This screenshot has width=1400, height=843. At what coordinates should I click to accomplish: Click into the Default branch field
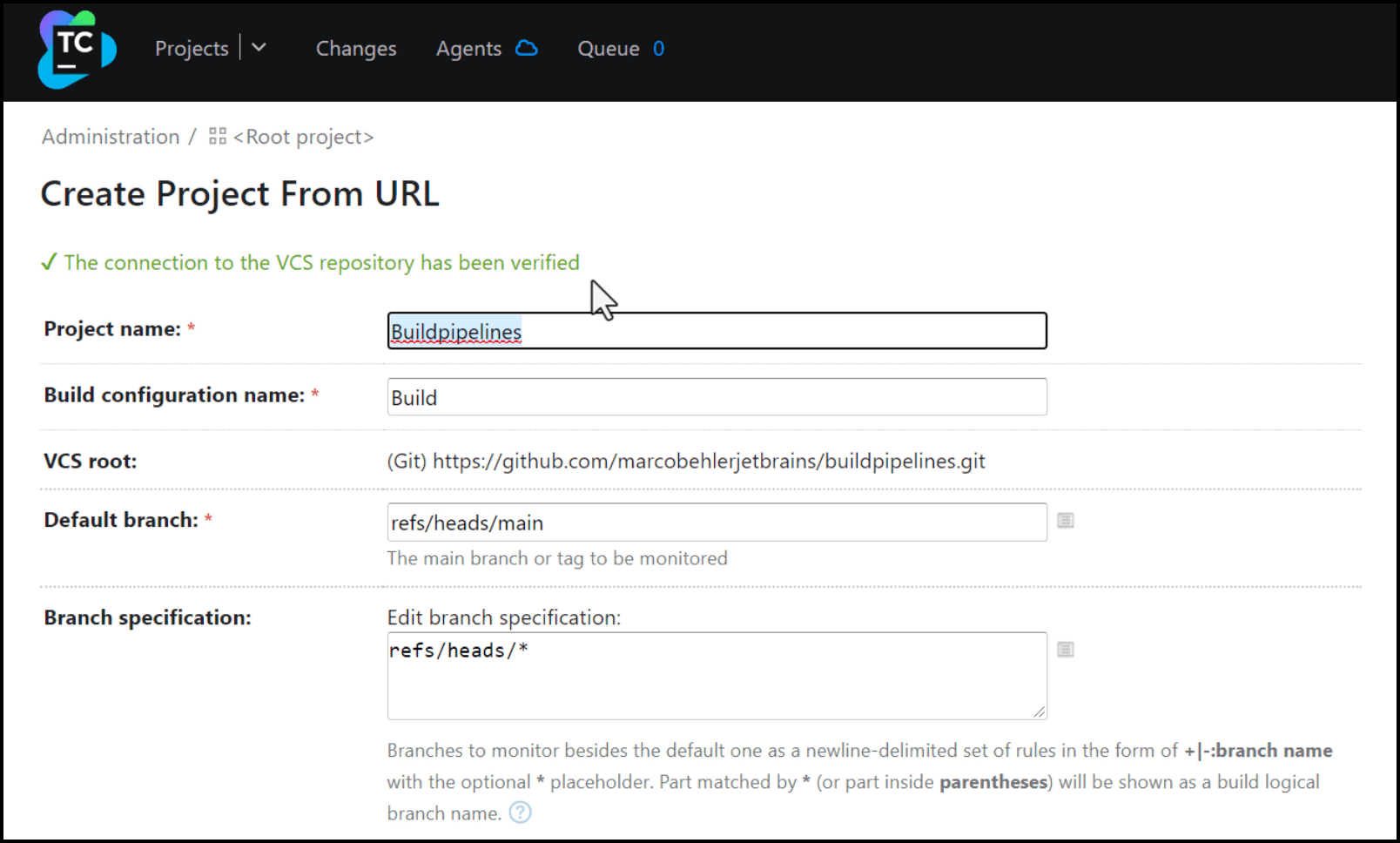[716, 523]
